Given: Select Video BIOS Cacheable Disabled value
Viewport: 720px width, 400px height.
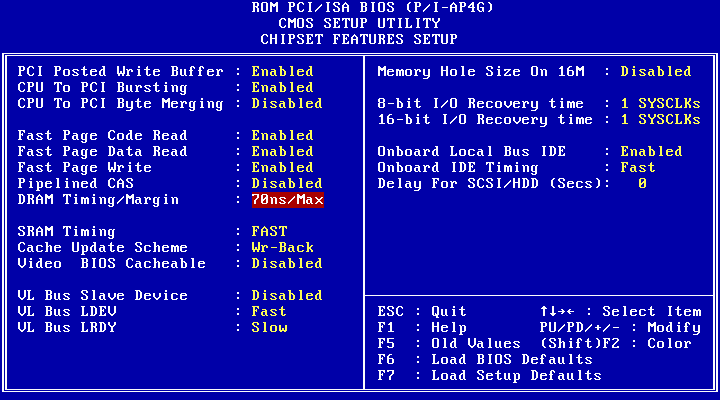Looking at the screenshot, I should tap(287, 264).
